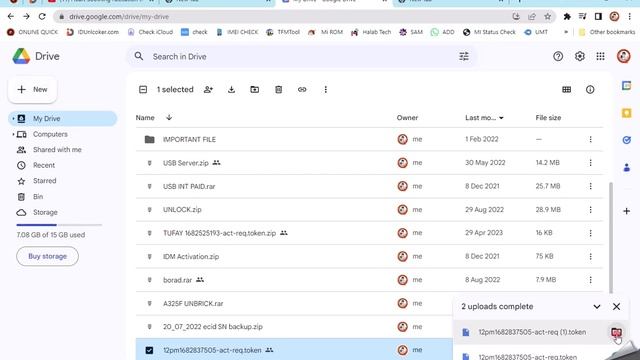Uncheck the 12pm1682837505-act-req.token checkbox
The width and height of the screenshot is (640, 360).
tap(149, 350)
